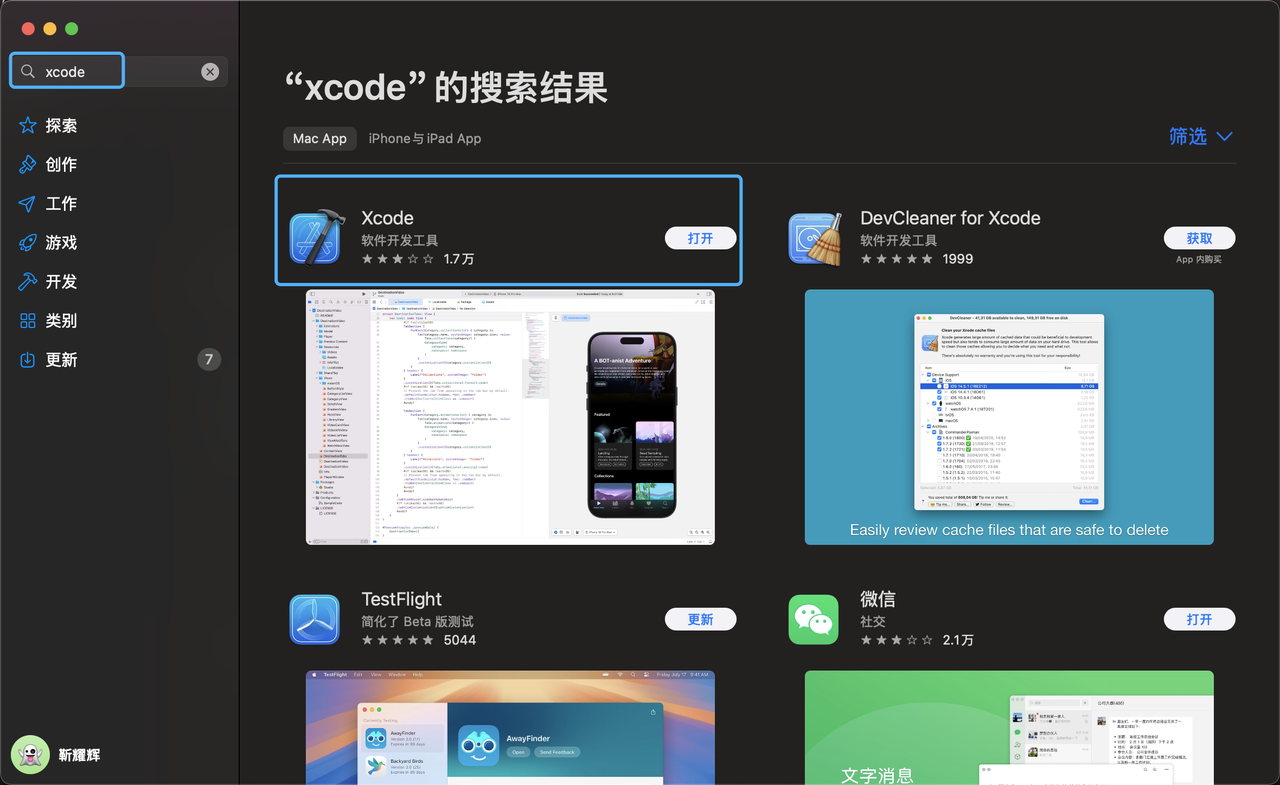Click the updates count badge showing 7
Screen dimensions: 1280x785
coord(209,359)
